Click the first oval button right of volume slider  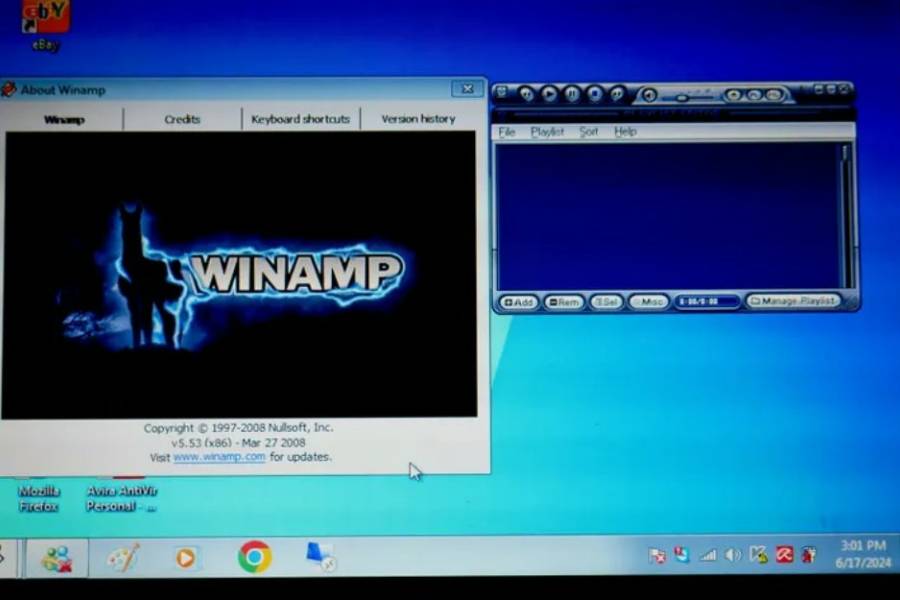click(734, 95)
